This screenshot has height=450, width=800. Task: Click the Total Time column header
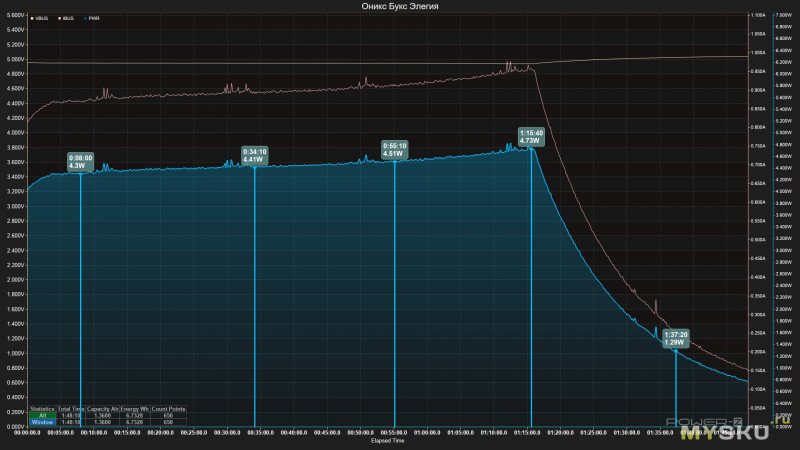[71, 409]
